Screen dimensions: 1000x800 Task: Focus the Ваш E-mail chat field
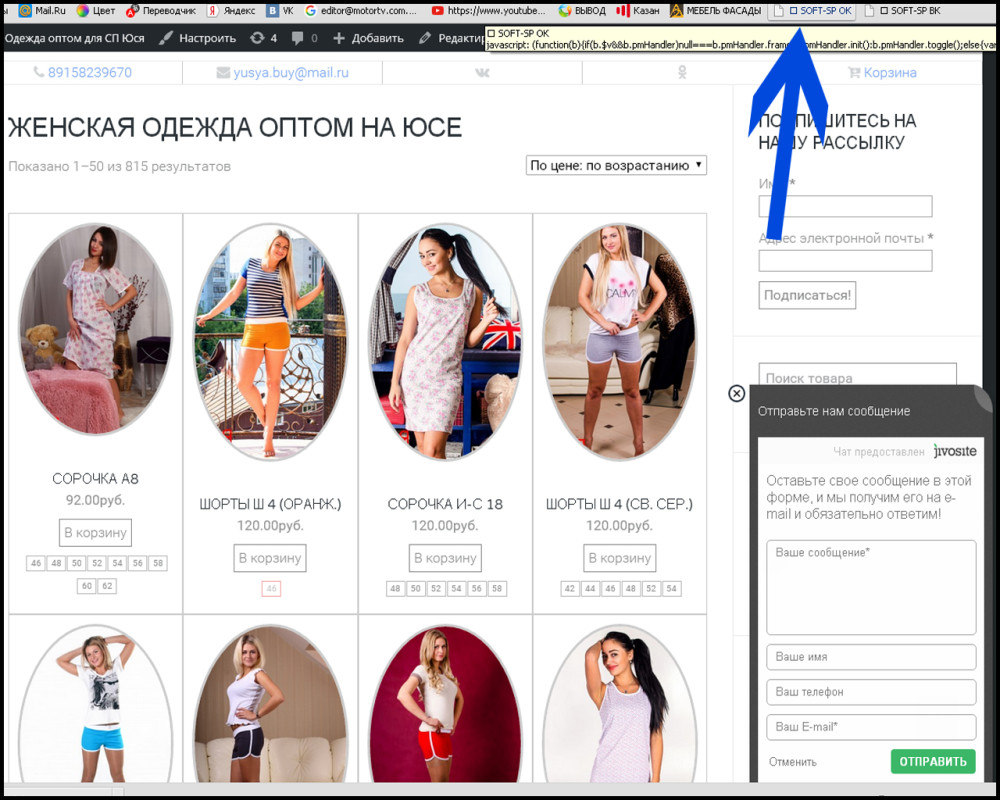point(871,727)
